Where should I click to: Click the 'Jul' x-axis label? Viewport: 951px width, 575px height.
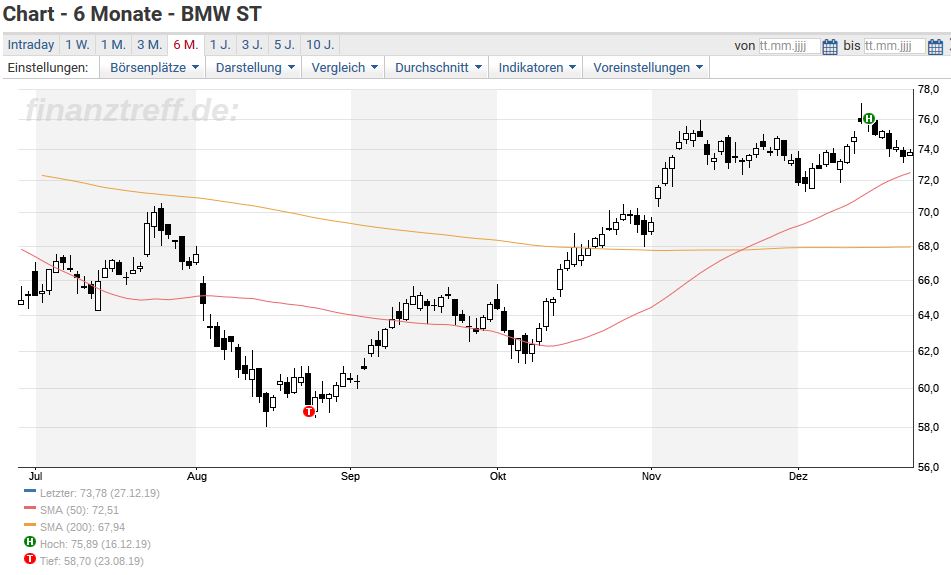pos(36,476)
